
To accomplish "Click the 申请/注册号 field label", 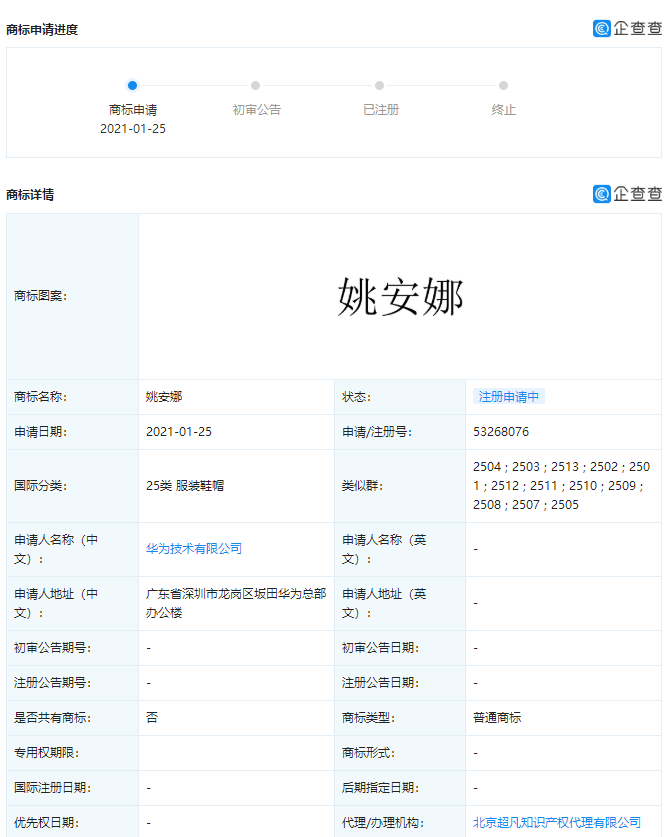I will [x=377, y=432].
